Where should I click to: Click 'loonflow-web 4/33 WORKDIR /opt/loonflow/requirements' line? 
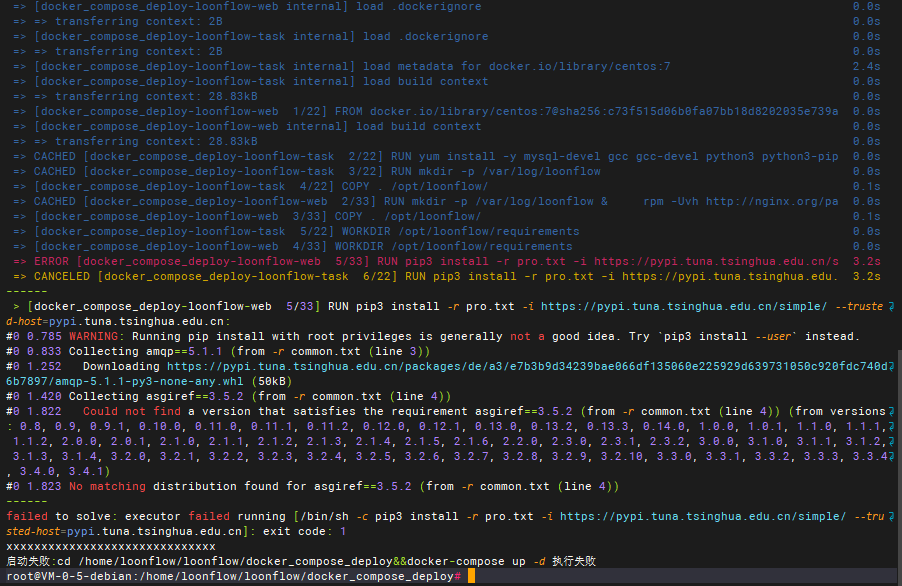click(446, 246)
